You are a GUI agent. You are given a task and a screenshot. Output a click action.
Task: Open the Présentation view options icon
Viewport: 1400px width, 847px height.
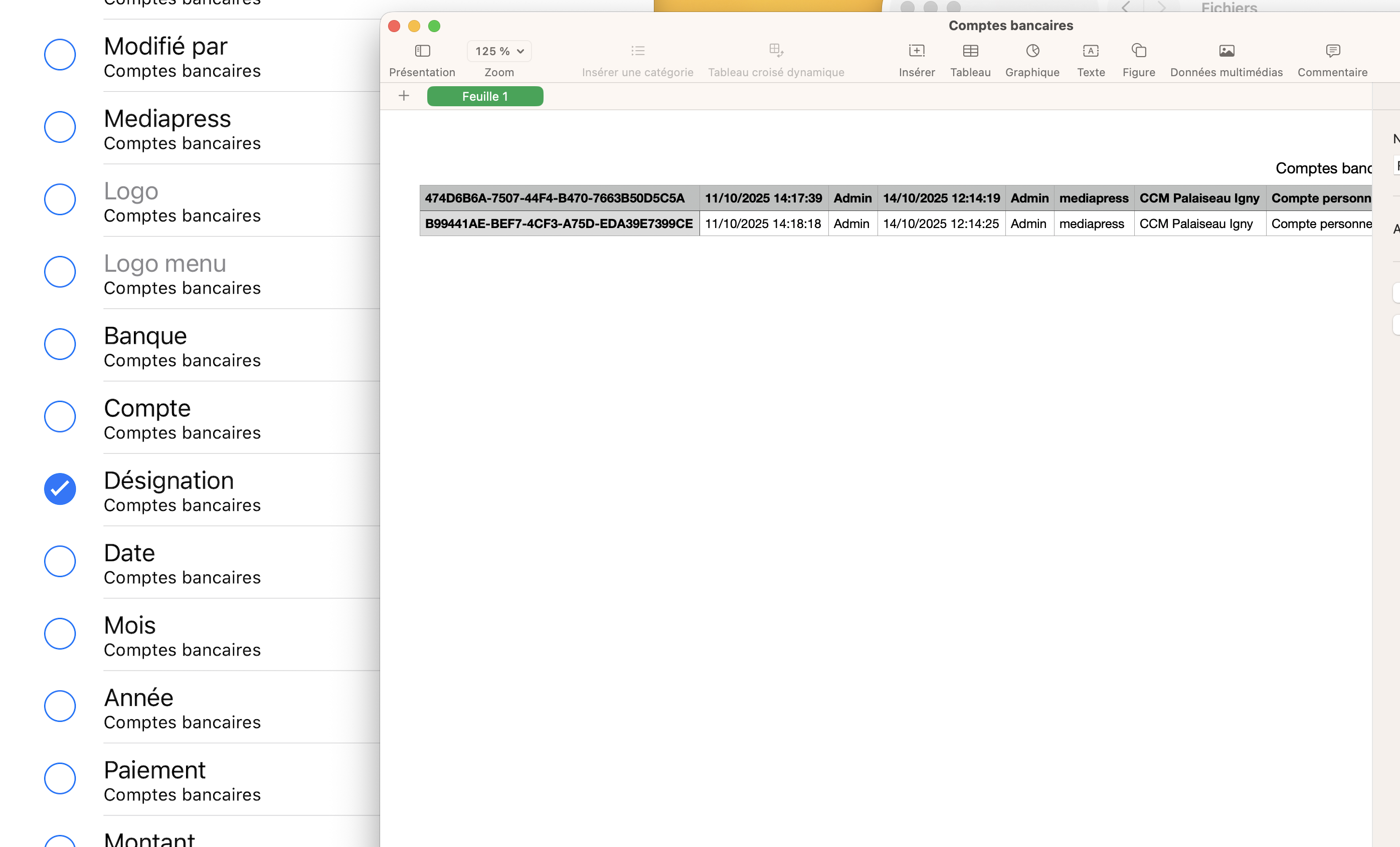[422, 51]
